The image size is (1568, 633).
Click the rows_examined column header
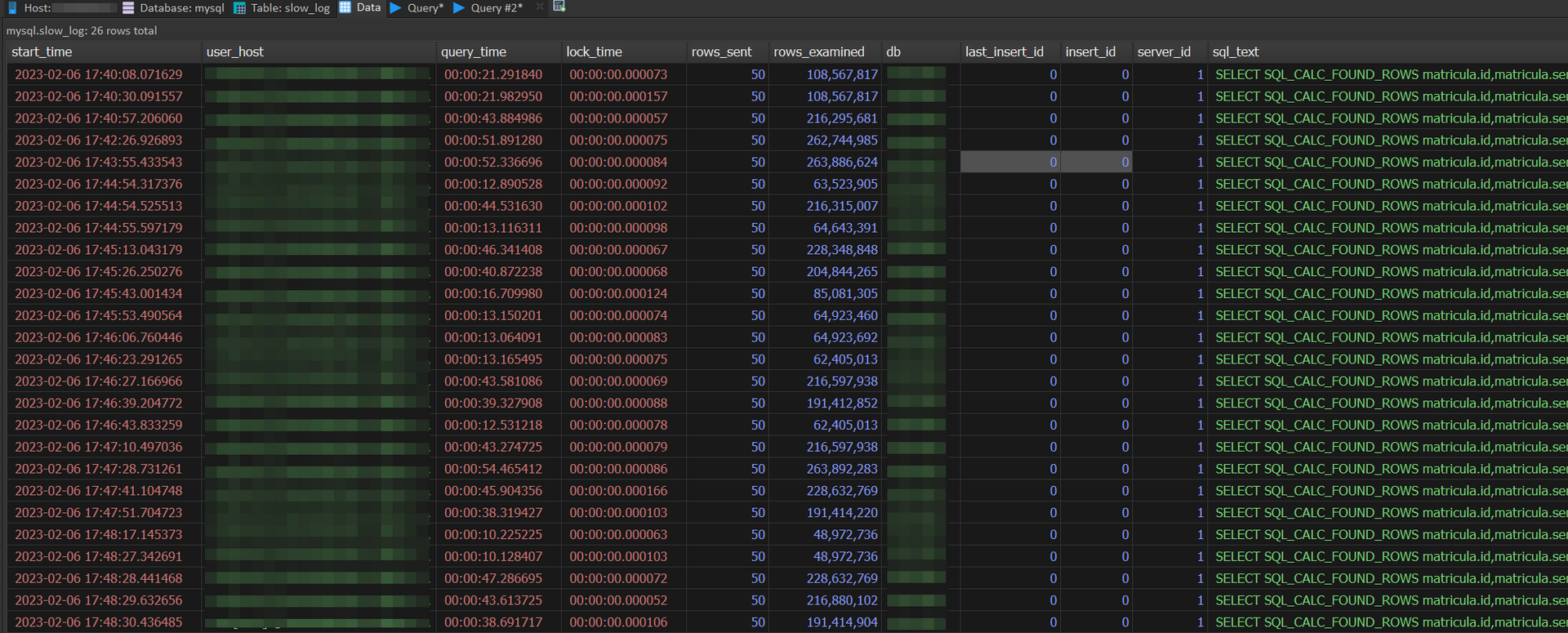coord(818,51)
